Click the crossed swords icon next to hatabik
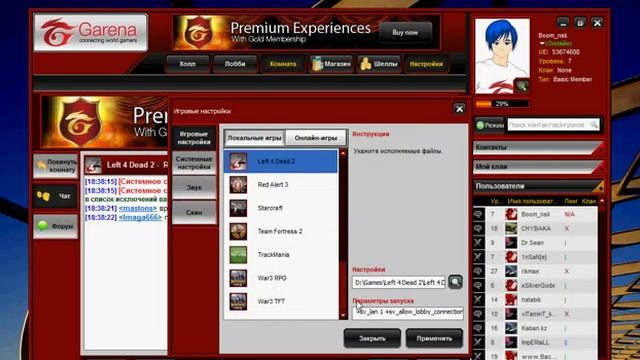Viewport: 640px width, 360px height. point(478,300)
